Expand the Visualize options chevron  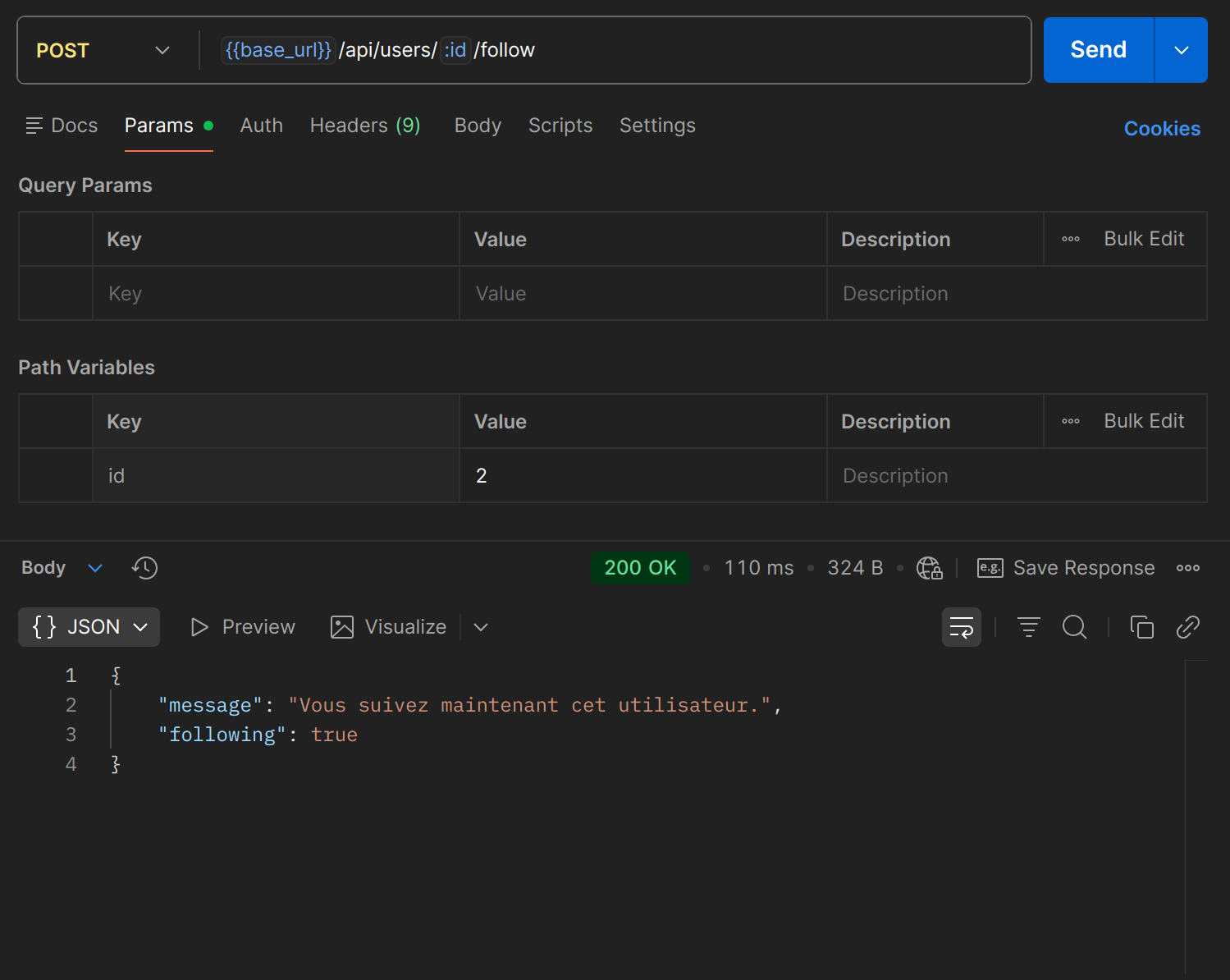[x=482, y=627]
